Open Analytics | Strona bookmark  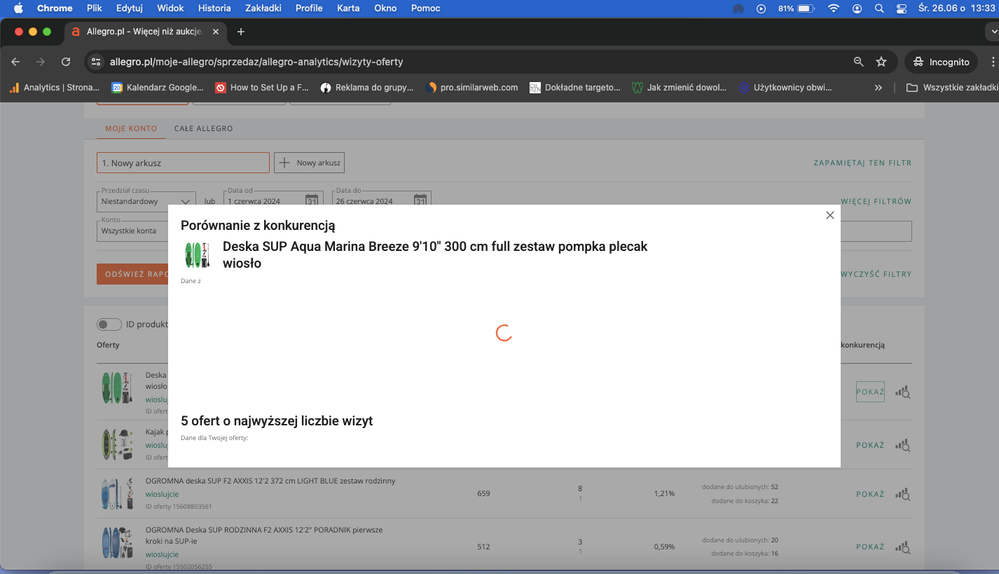pyautogui.click(x=55, y=88)
